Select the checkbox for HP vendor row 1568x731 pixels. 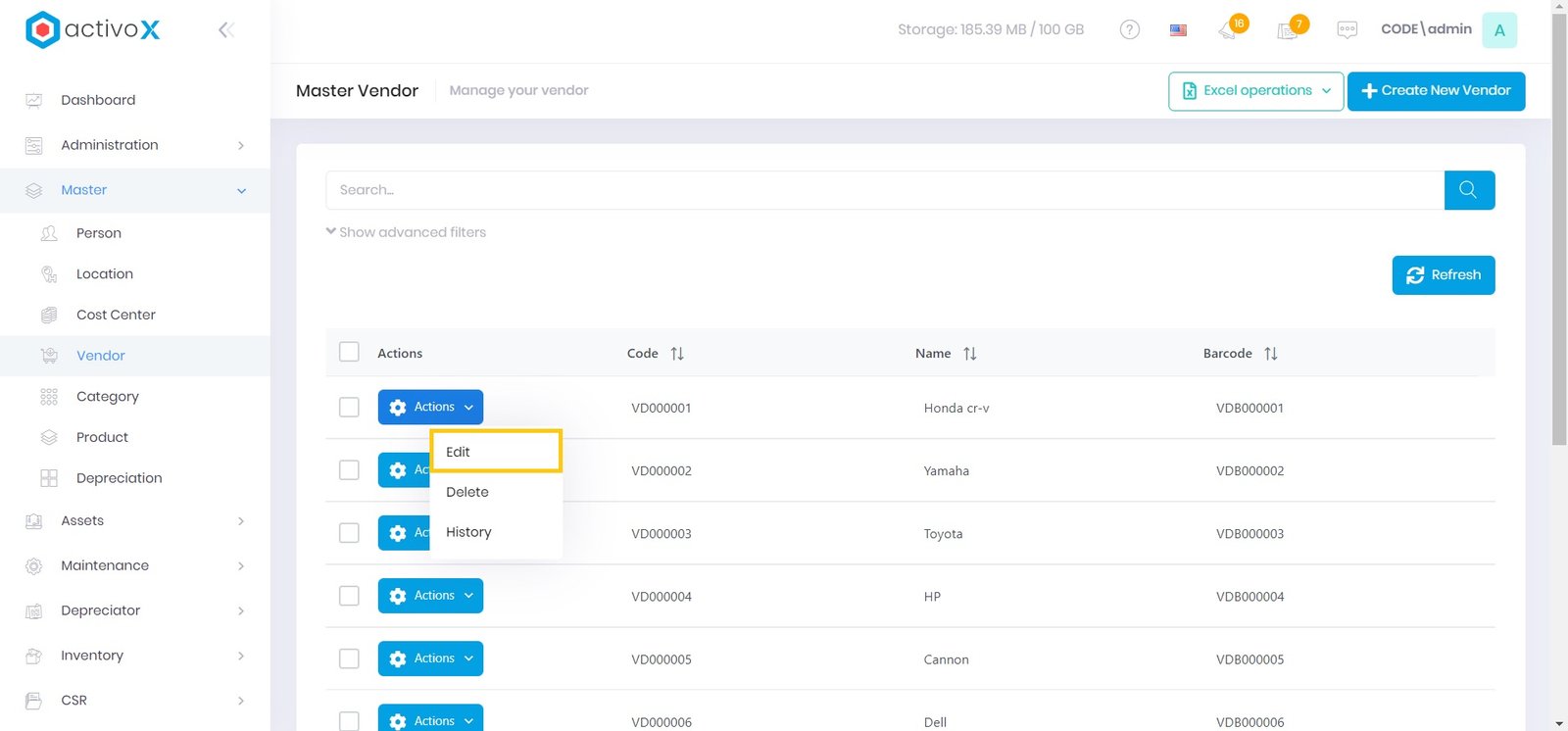349,595
